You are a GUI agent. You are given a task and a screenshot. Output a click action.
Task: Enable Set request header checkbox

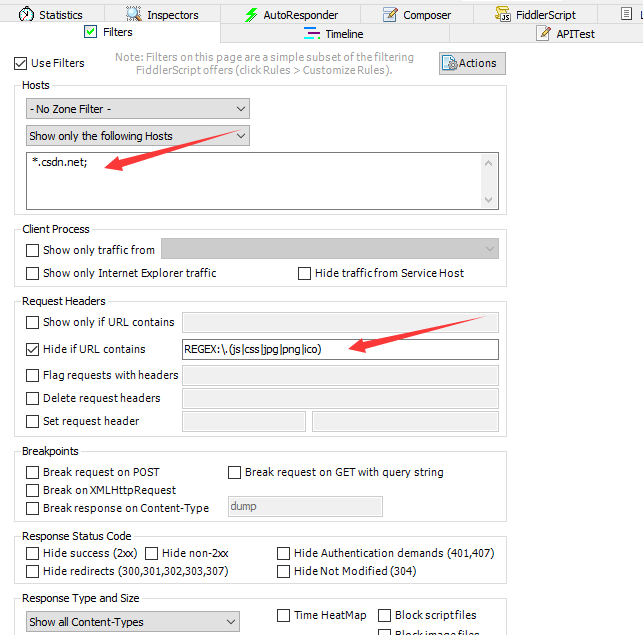point(32,421)
